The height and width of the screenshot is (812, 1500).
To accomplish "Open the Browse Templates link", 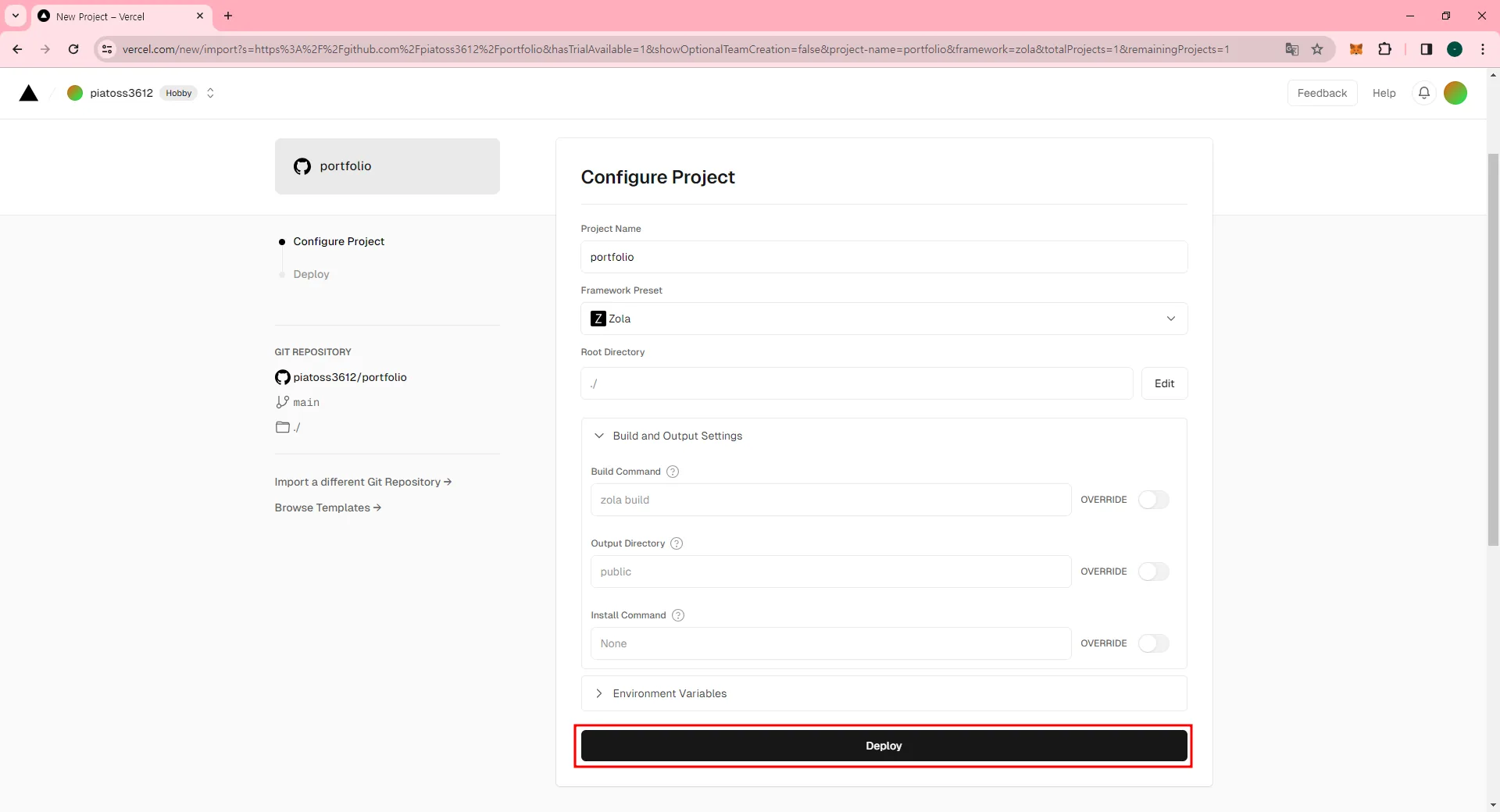I will coord(328,507).
